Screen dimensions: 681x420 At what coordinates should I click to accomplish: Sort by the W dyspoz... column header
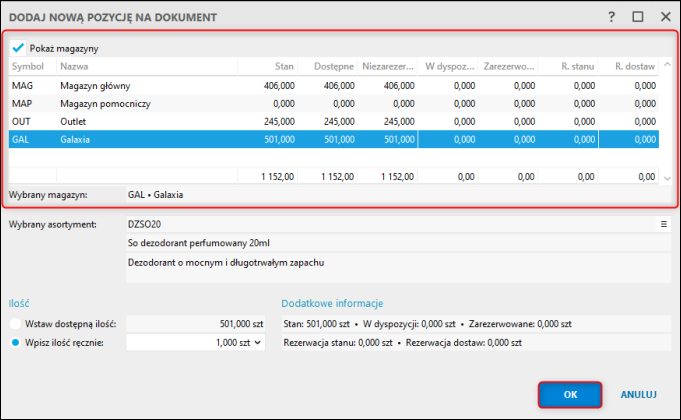coord(448,66)
